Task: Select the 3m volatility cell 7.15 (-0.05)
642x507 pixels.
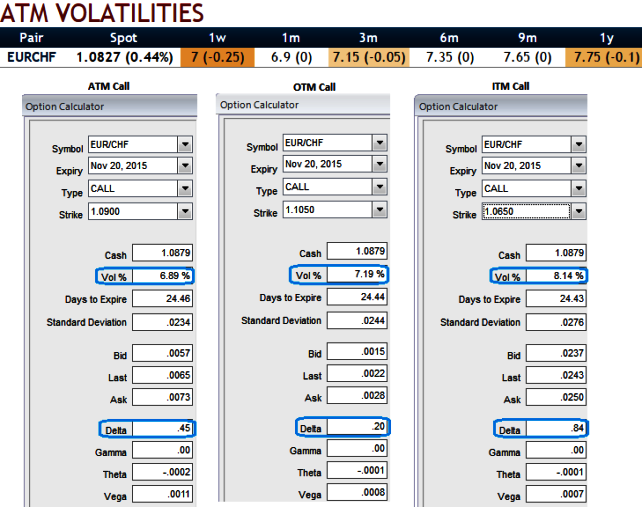Action: 368,57
